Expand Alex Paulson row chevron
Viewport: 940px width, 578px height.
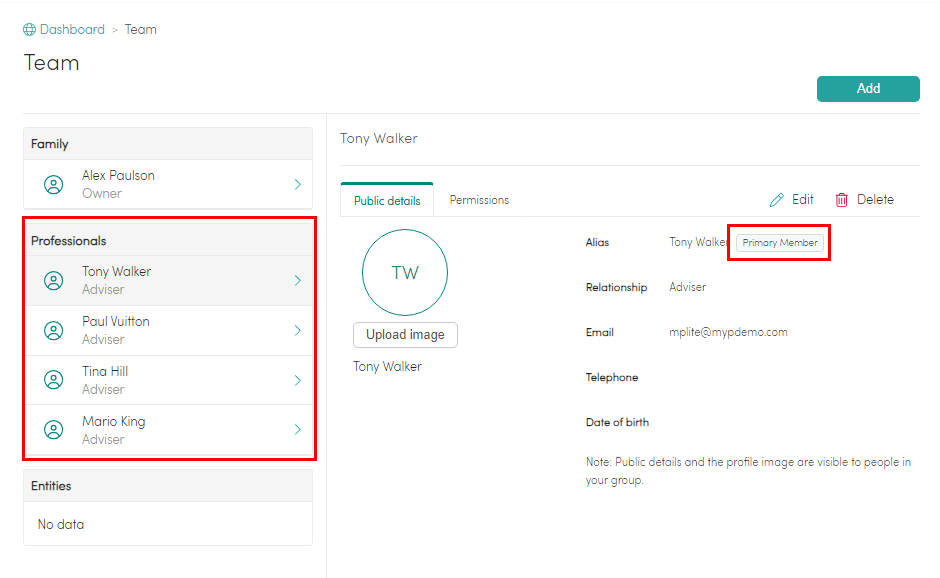(297, 185)
